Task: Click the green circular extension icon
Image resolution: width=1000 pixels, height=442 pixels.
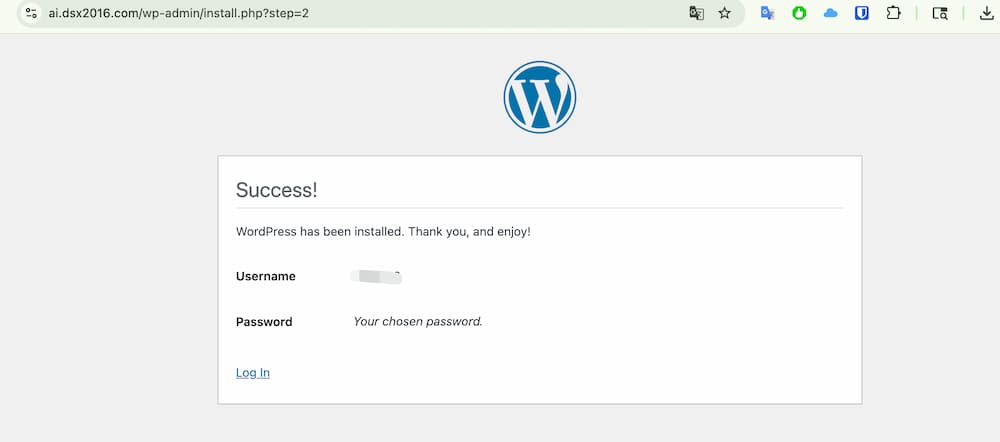Action: pyautogui.click(x=799, y=13)
